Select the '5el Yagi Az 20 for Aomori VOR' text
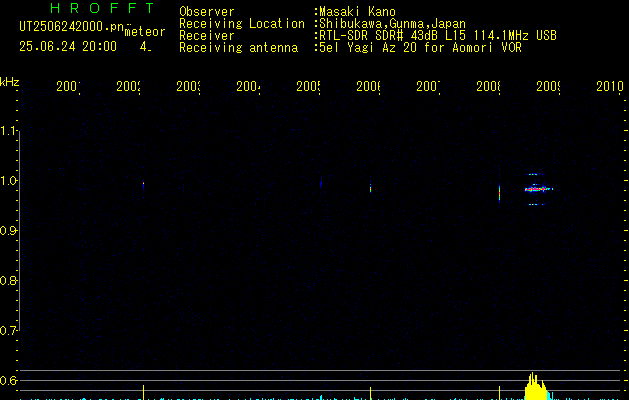Viewport: 629px width, 400px height. coord(420,48)
